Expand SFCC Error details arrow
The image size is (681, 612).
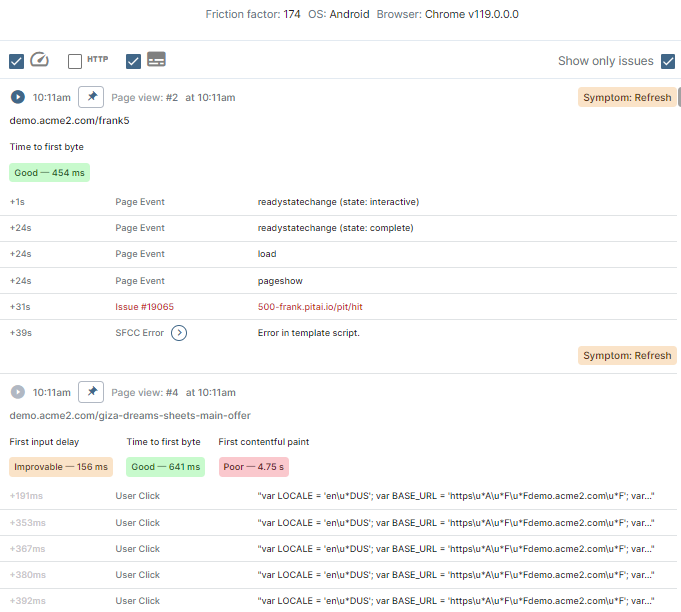tap(179, 333)
